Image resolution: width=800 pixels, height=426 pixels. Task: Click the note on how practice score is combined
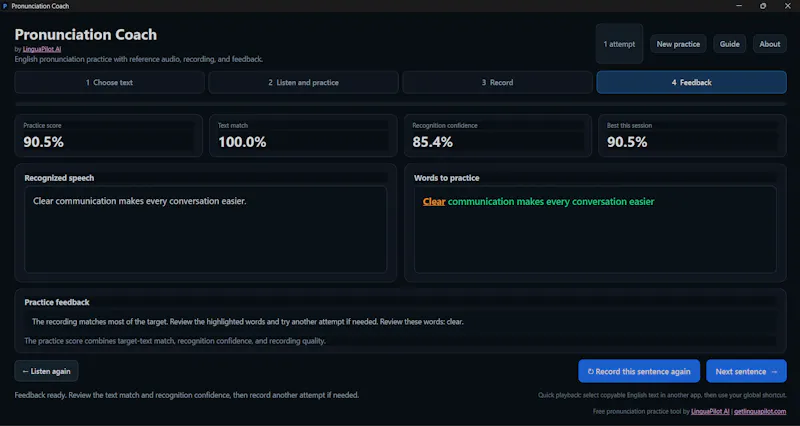(x=175, y=341)
